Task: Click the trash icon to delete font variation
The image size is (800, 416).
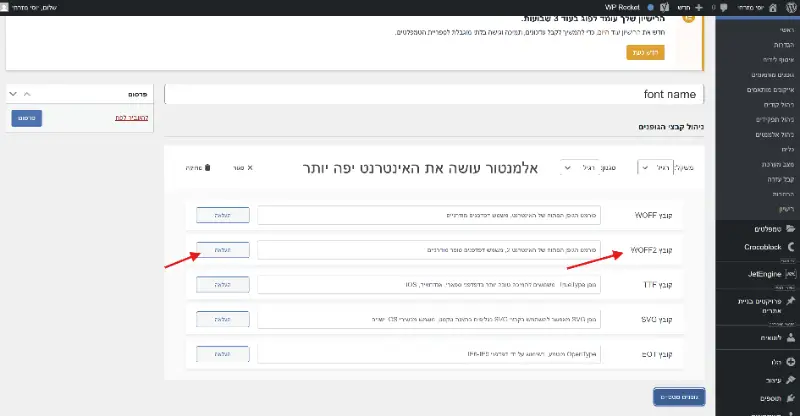Action: 207,168
